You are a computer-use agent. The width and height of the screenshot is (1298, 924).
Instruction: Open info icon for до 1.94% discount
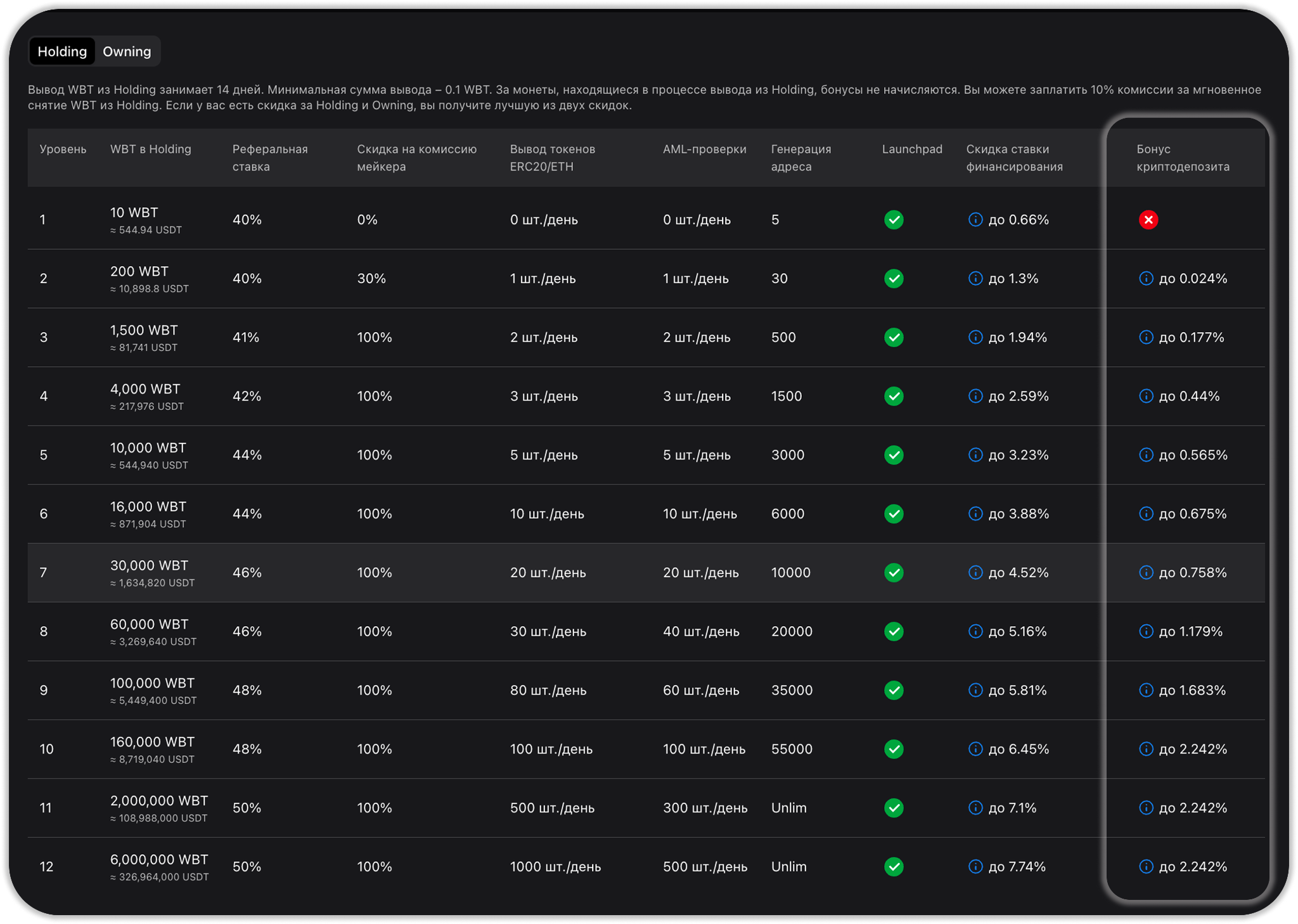975,337
